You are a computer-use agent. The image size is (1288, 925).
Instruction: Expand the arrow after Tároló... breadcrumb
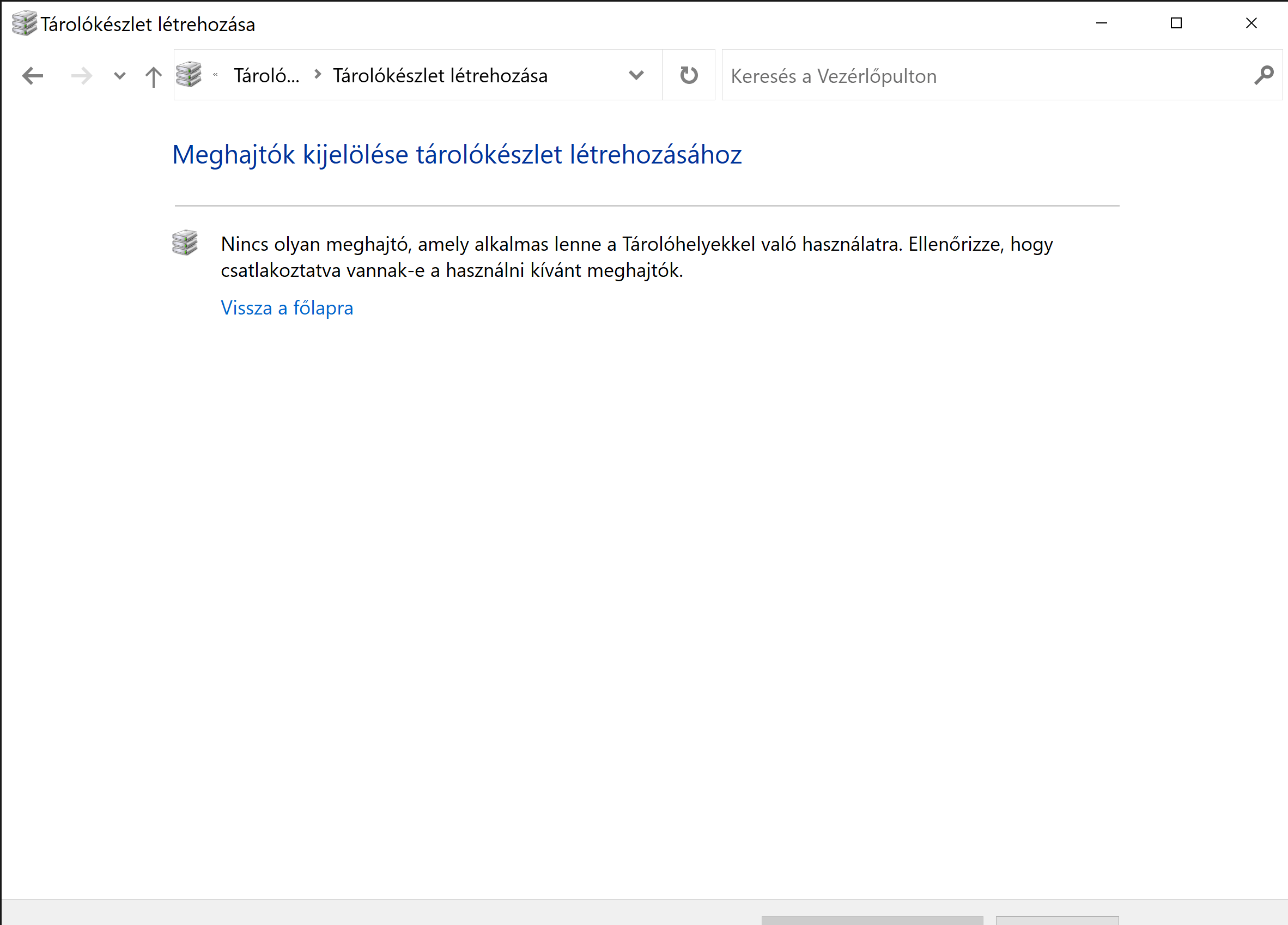tap(318, 75)
